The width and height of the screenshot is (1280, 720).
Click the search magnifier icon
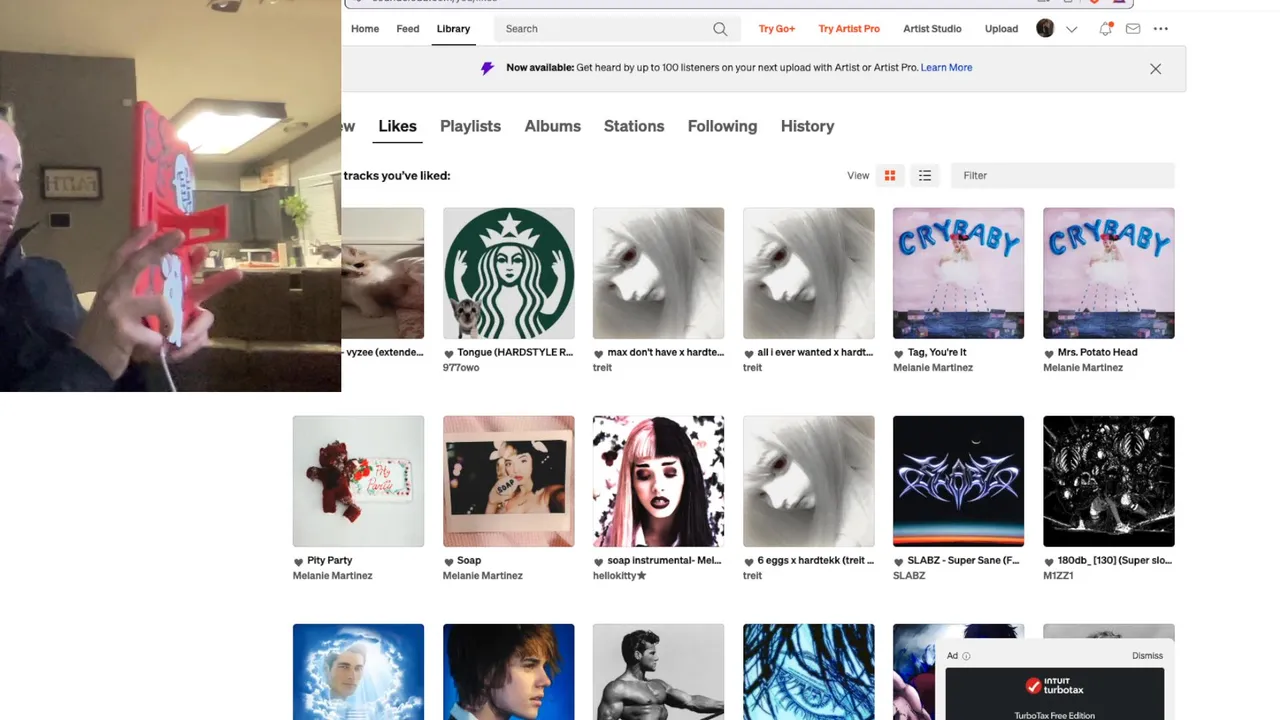tap(720, 29)
